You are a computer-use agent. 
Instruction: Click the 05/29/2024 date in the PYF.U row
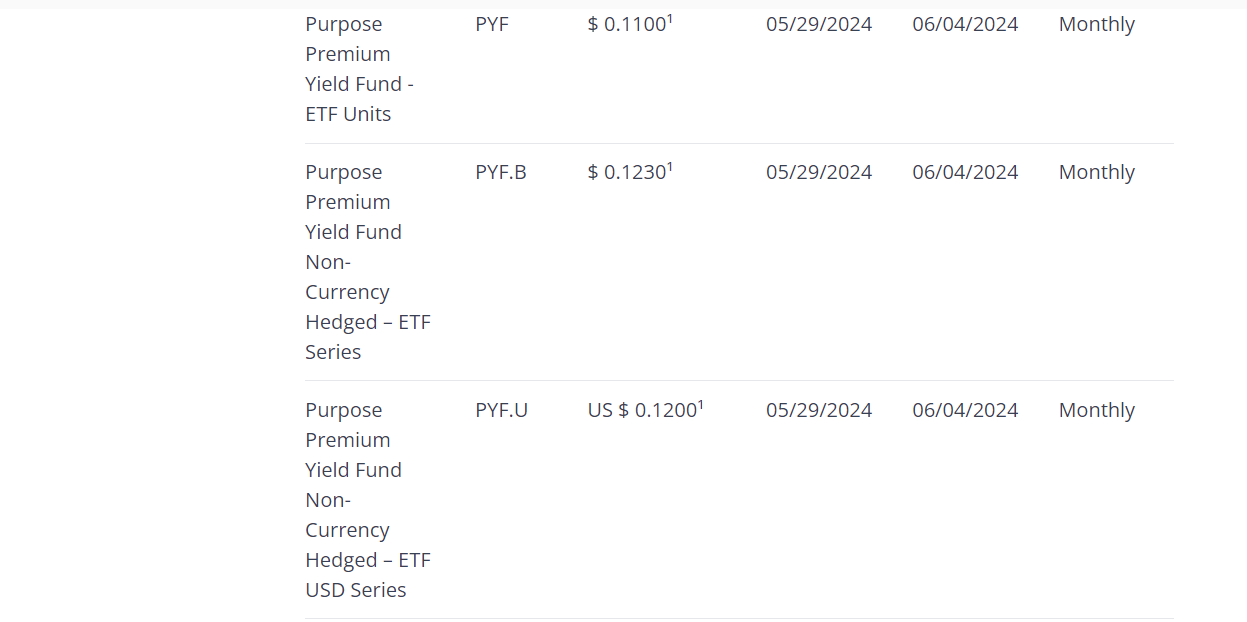coord(819,410)
